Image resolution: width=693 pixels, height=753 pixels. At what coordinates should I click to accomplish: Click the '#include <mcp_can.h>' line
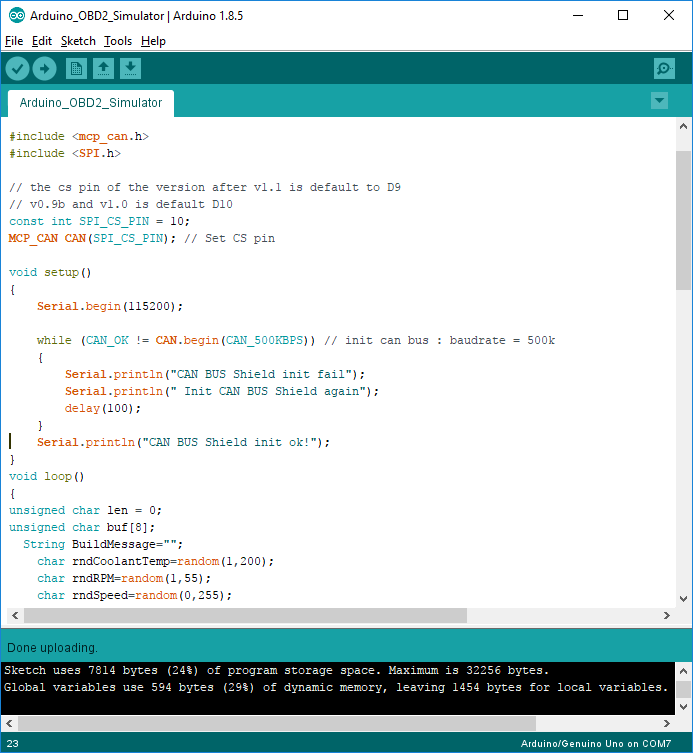[x=79, y=136]
